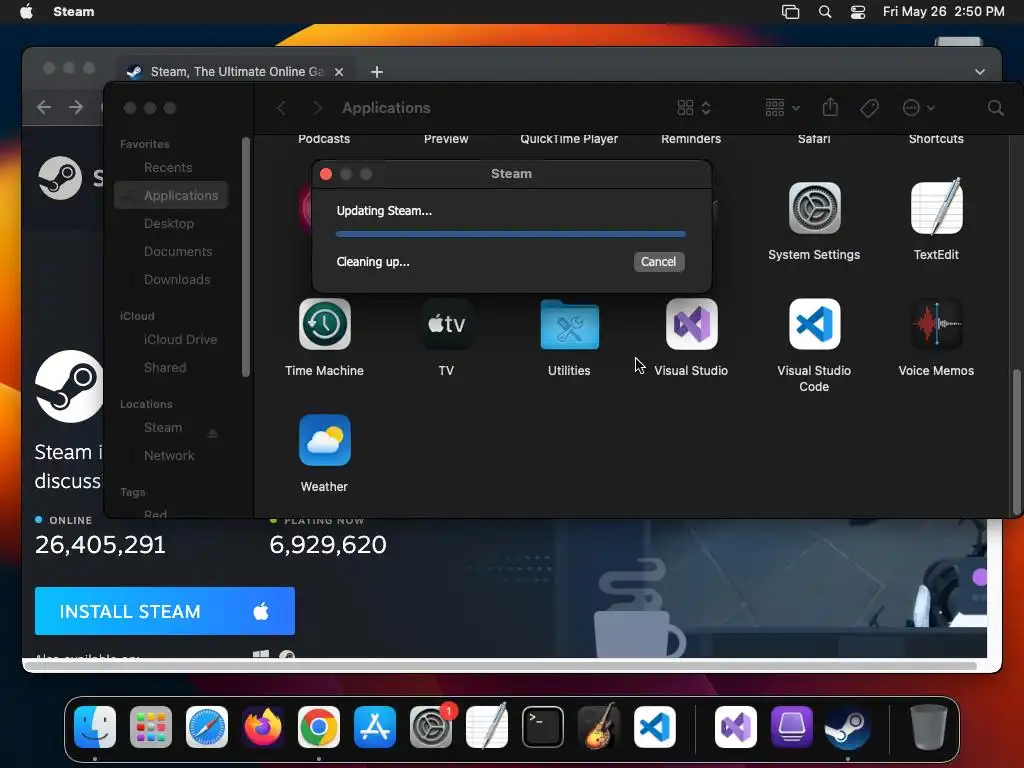Open the Utilities folder
1024x768 pixels.
569,325
